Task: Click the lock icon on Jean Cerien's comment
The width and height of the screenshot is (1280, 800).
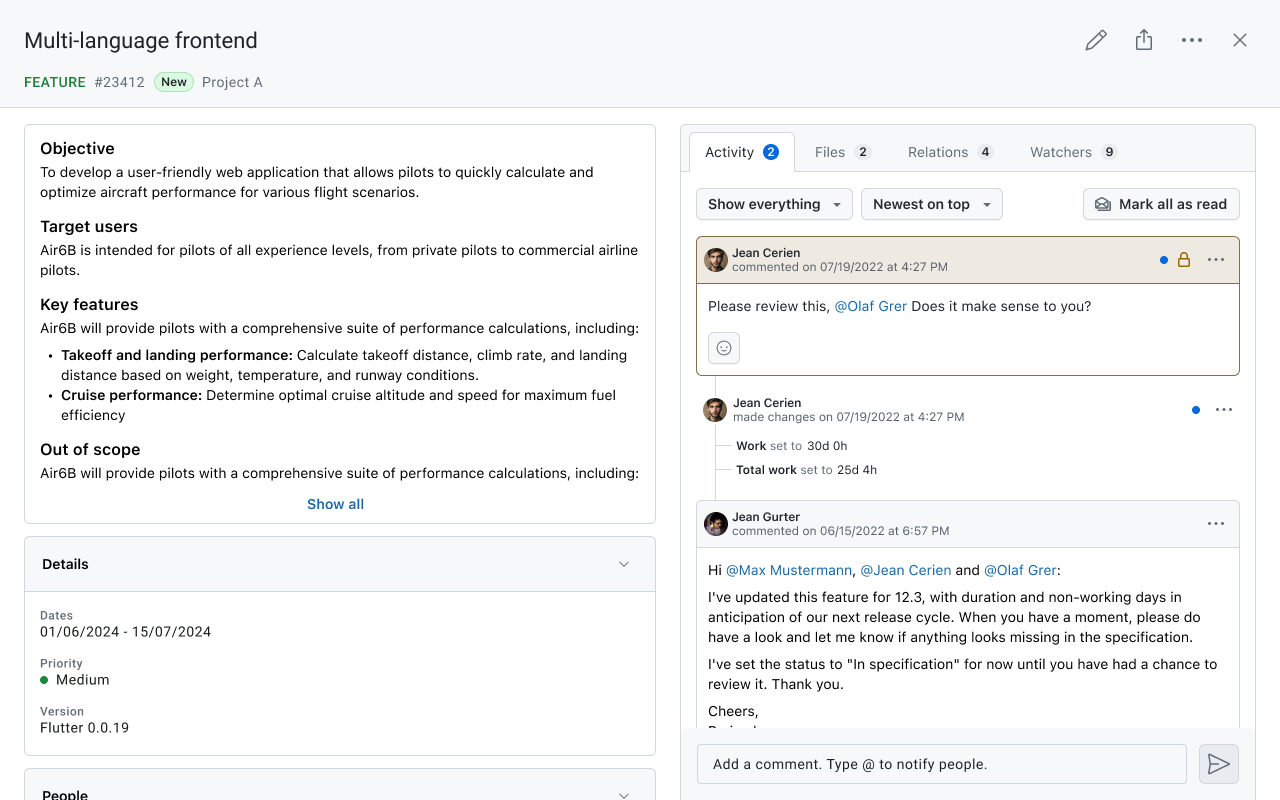Action: [x=1184, y=260]
